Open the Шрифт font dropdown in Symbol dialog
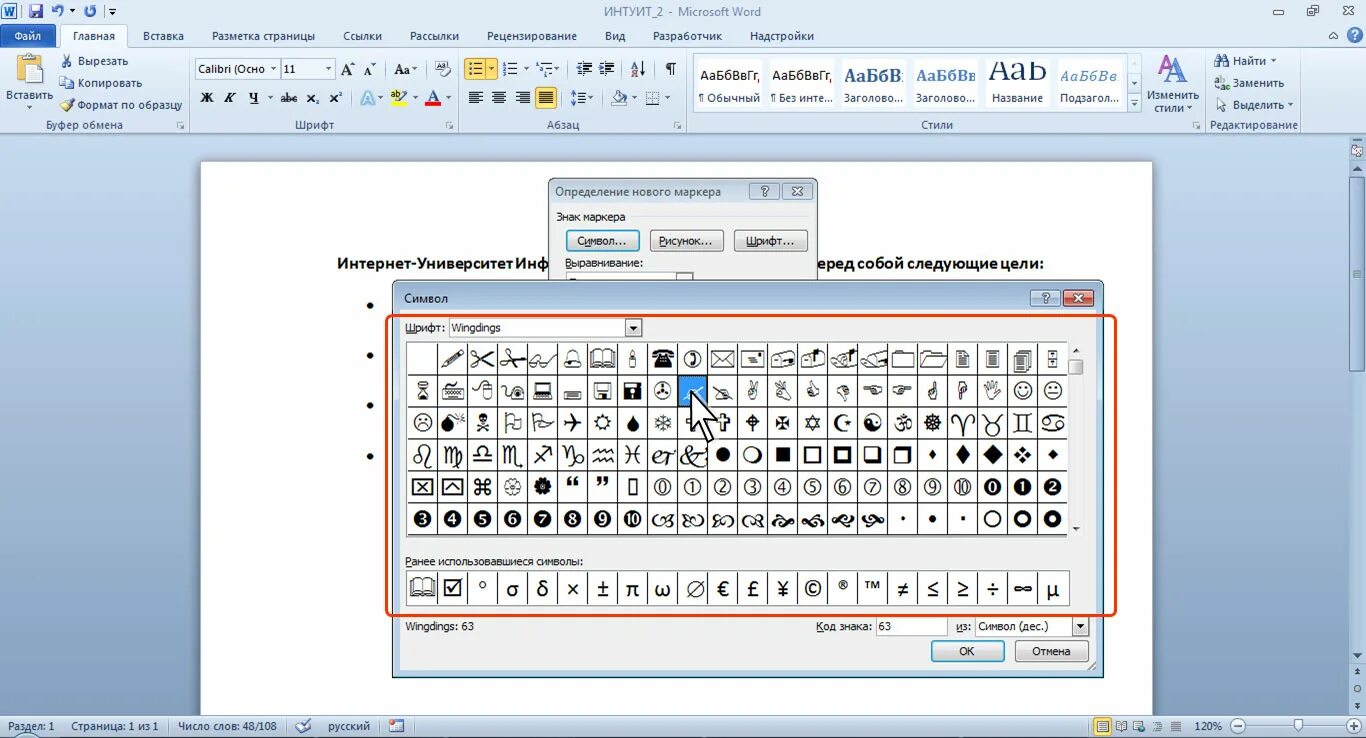Viewport: 1366px width, 738px height. pos(633,328)
